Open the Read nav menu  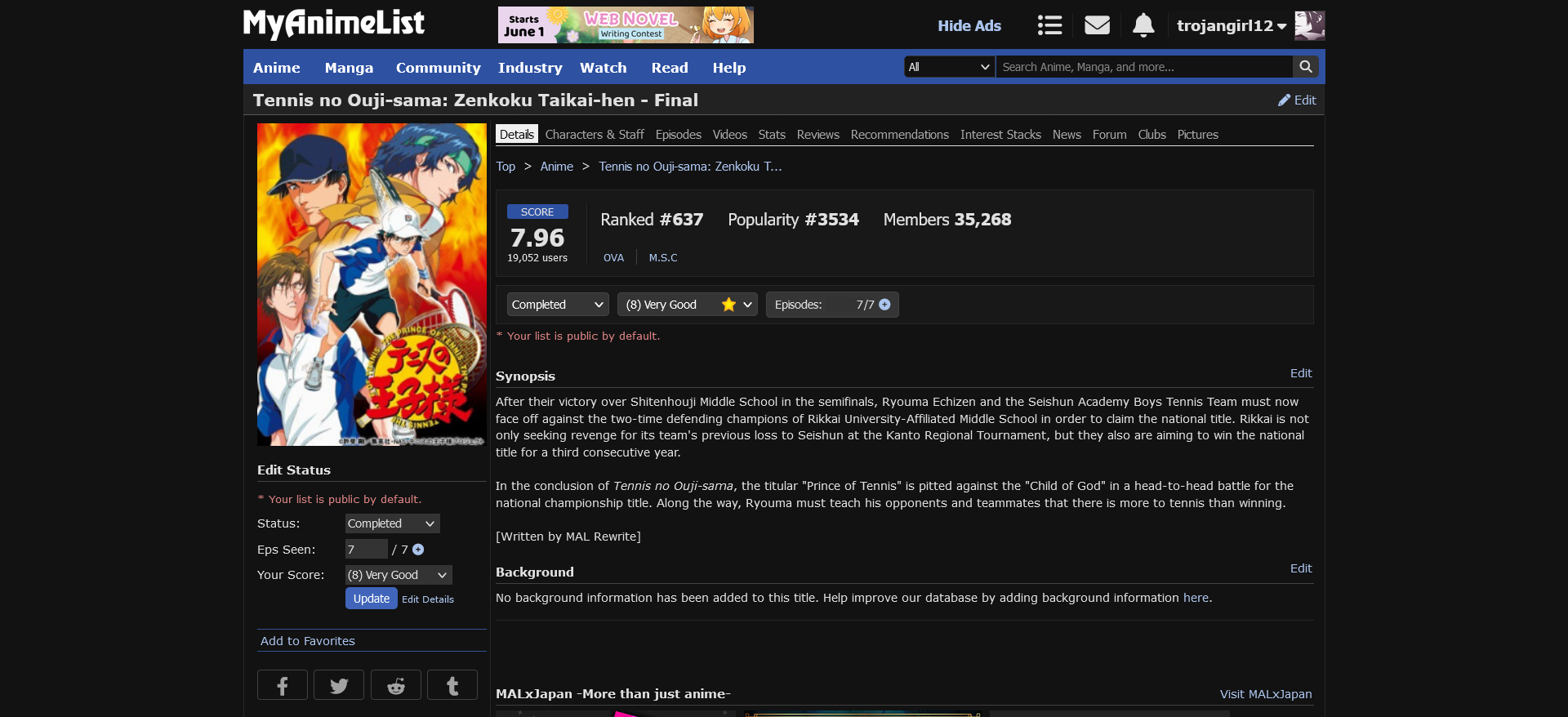click(x=670, y=68)
